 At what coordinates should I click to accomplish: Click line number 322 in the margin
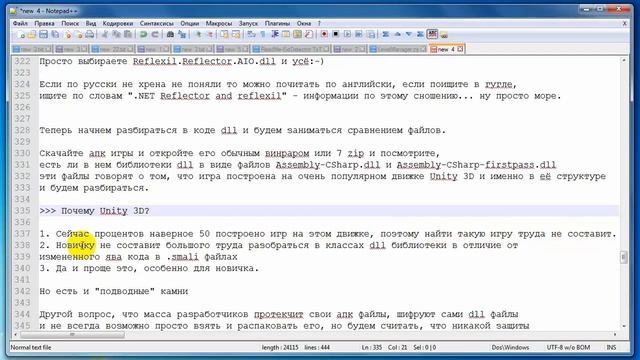pos(22,62)
